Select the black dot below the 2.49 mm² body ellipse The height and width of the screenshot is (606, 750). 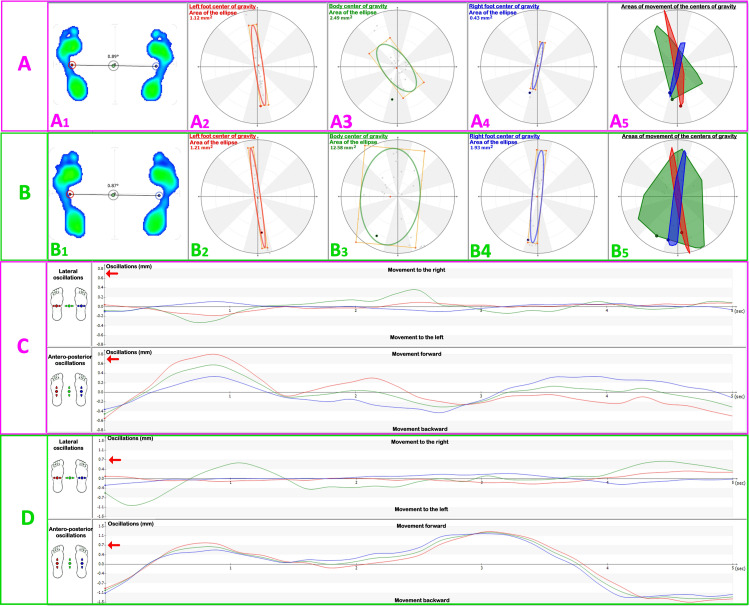click(x=392, y=99)
